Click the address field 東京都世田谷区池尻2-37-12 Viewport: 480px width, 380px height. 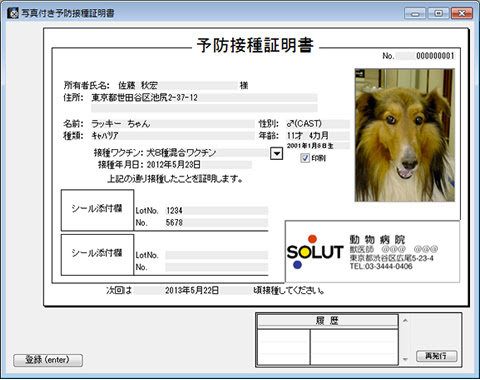pyautogui.click(x=204, y=98)
